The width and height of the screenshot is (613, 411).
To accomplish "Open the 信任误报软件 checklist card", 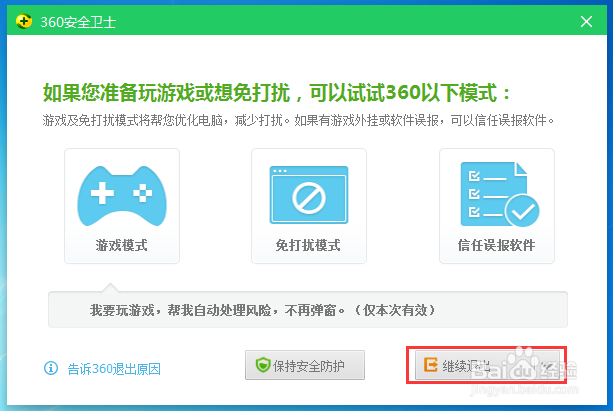I will click(497, 206).
